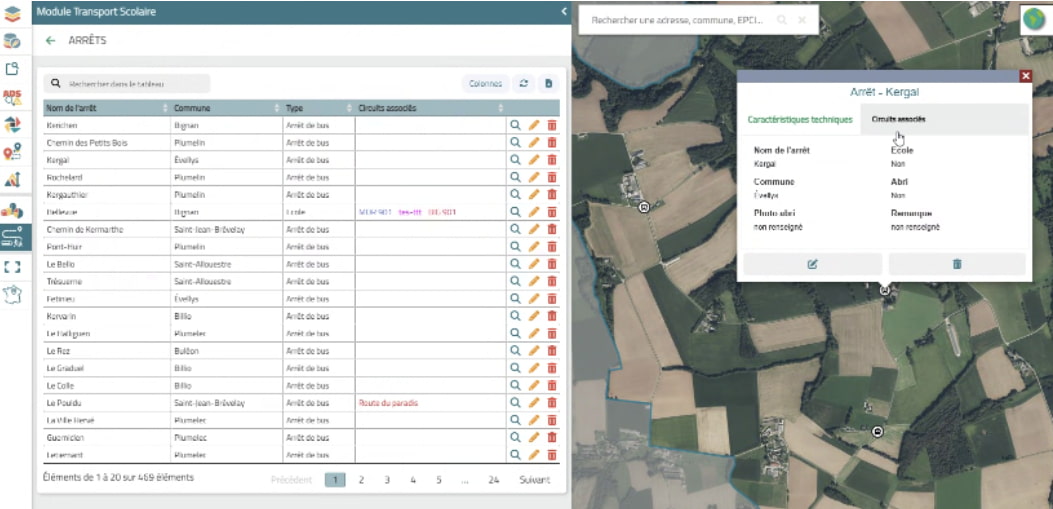Click the layers stack icon in sidebar
The height and width of the screenshot is (509, 1053).
coord(12,13)
